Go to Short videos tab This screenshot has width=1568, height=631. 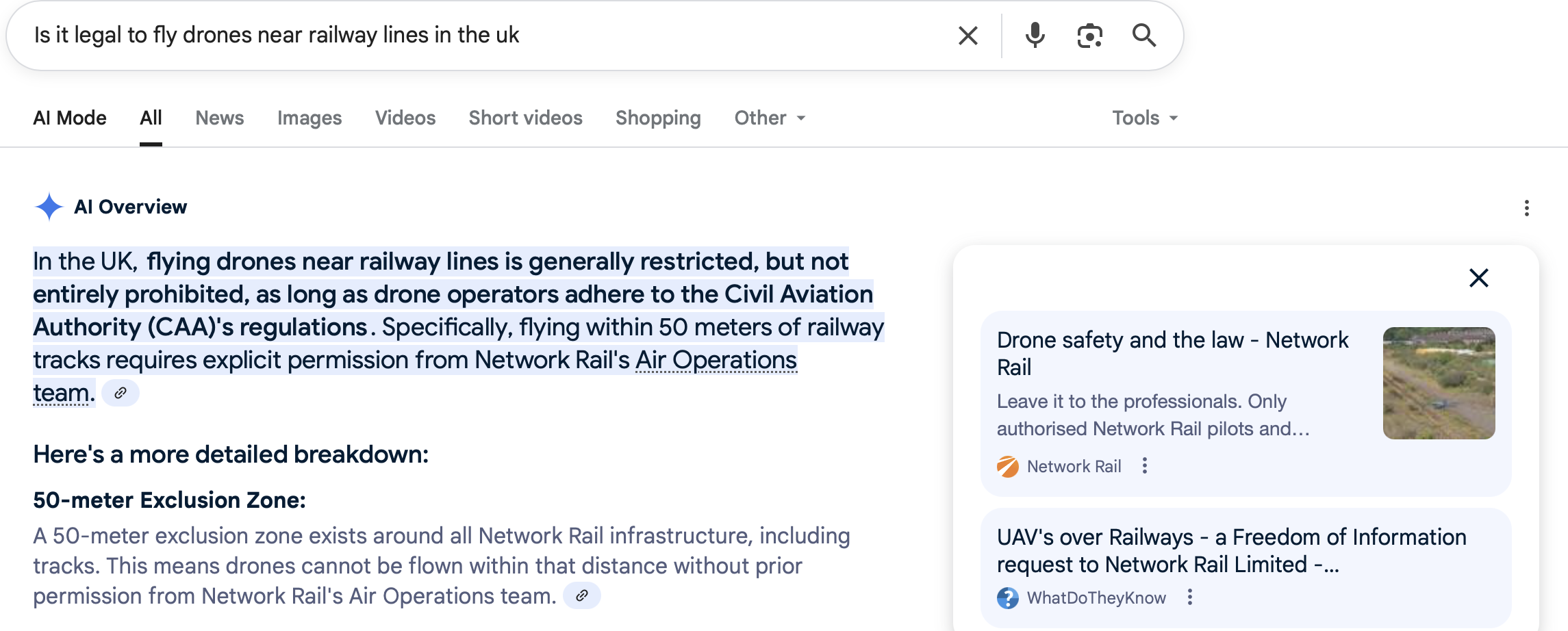[x=525, y=118]
